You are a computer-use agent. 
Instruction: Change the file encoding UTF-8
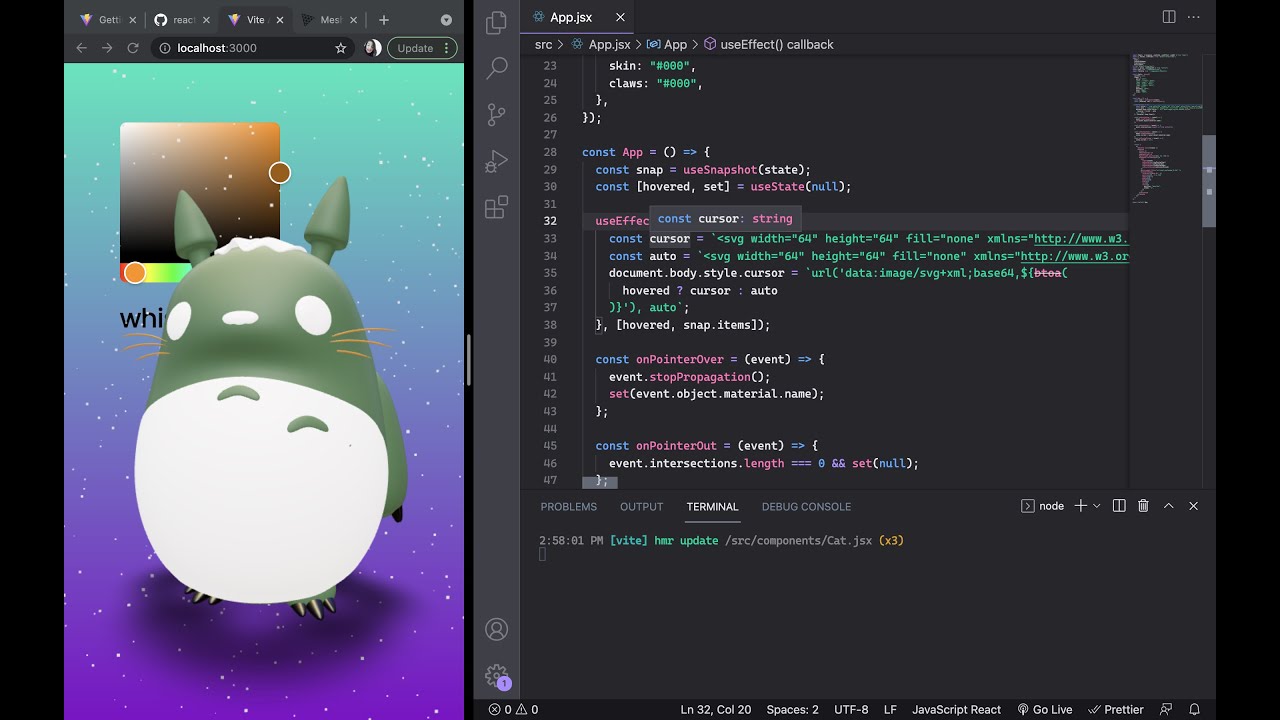[851, 709]
